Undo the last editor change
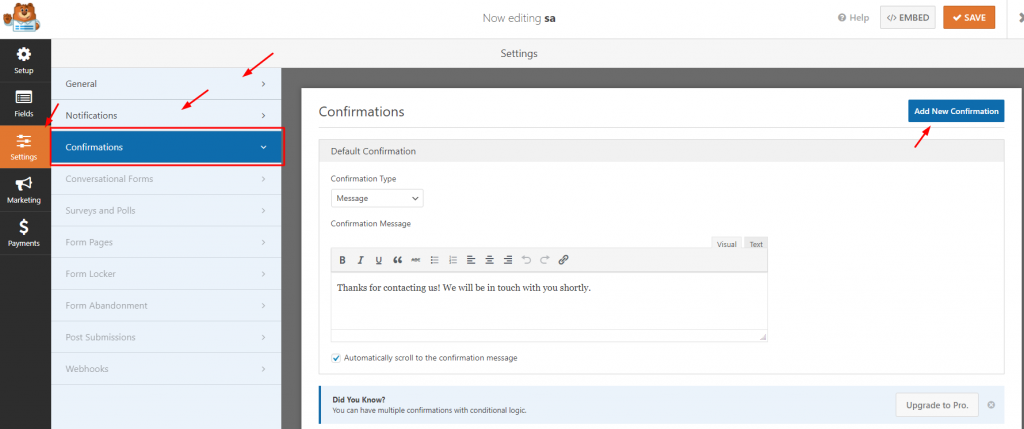The width and height of the screenshot is (1024, 429). (526, 260)
